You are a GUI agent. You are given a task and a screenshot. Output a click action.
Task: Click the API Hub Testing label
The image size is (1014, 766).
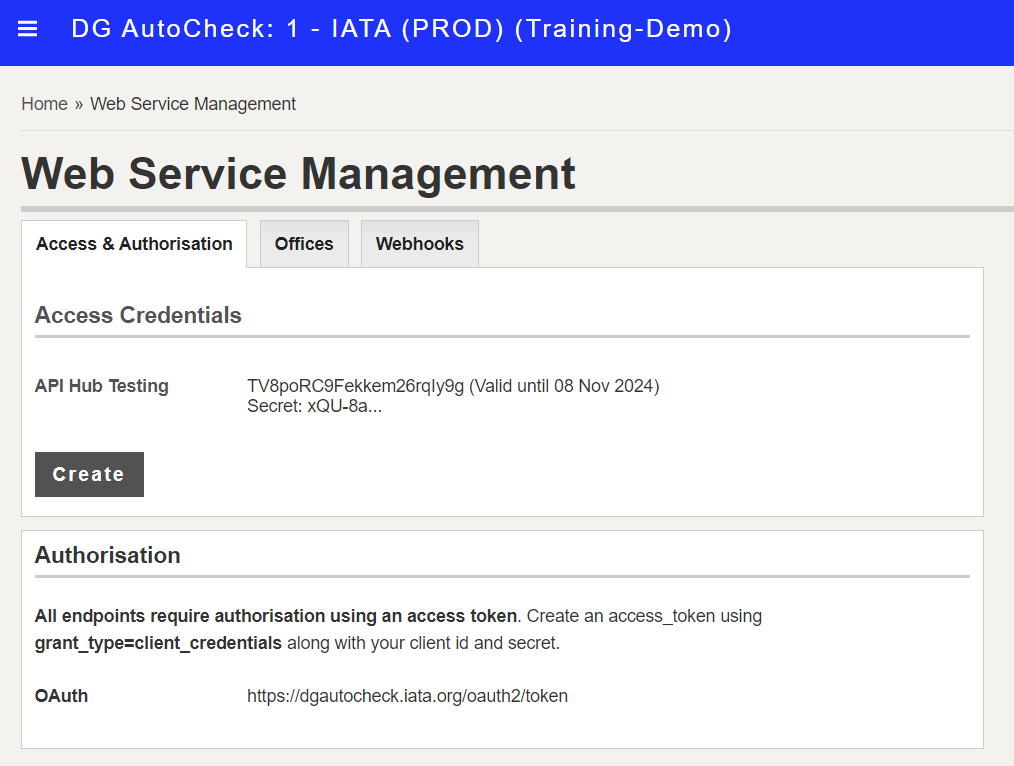pos(102,386)
